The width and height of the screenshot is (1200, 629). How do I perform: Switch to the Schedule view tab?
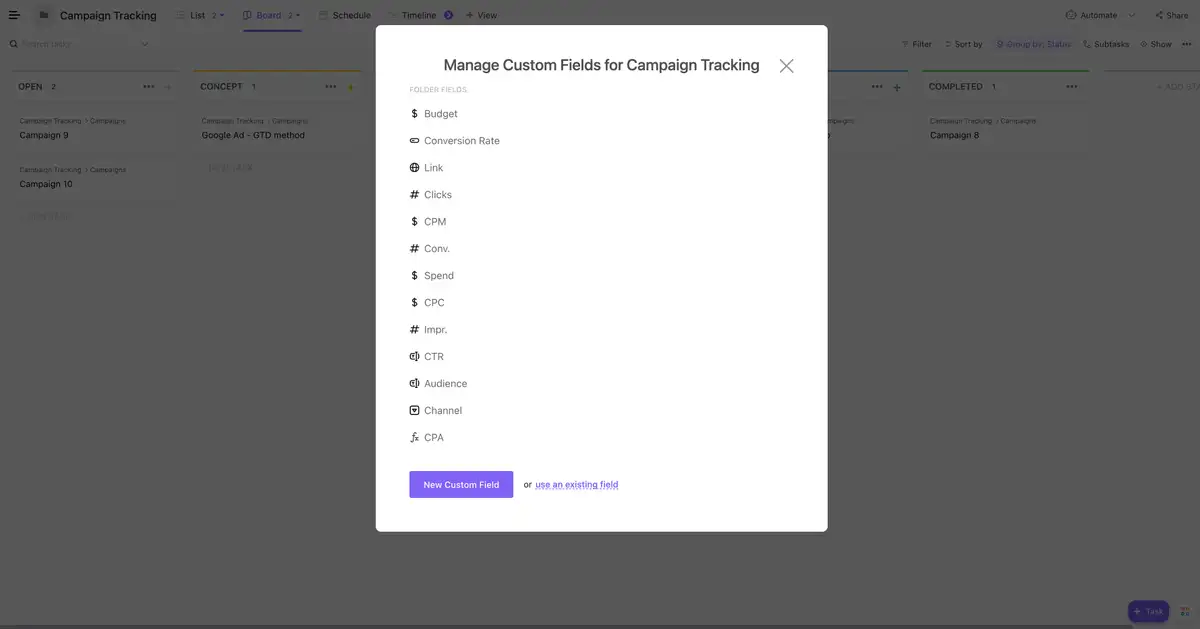click(344, 15)
